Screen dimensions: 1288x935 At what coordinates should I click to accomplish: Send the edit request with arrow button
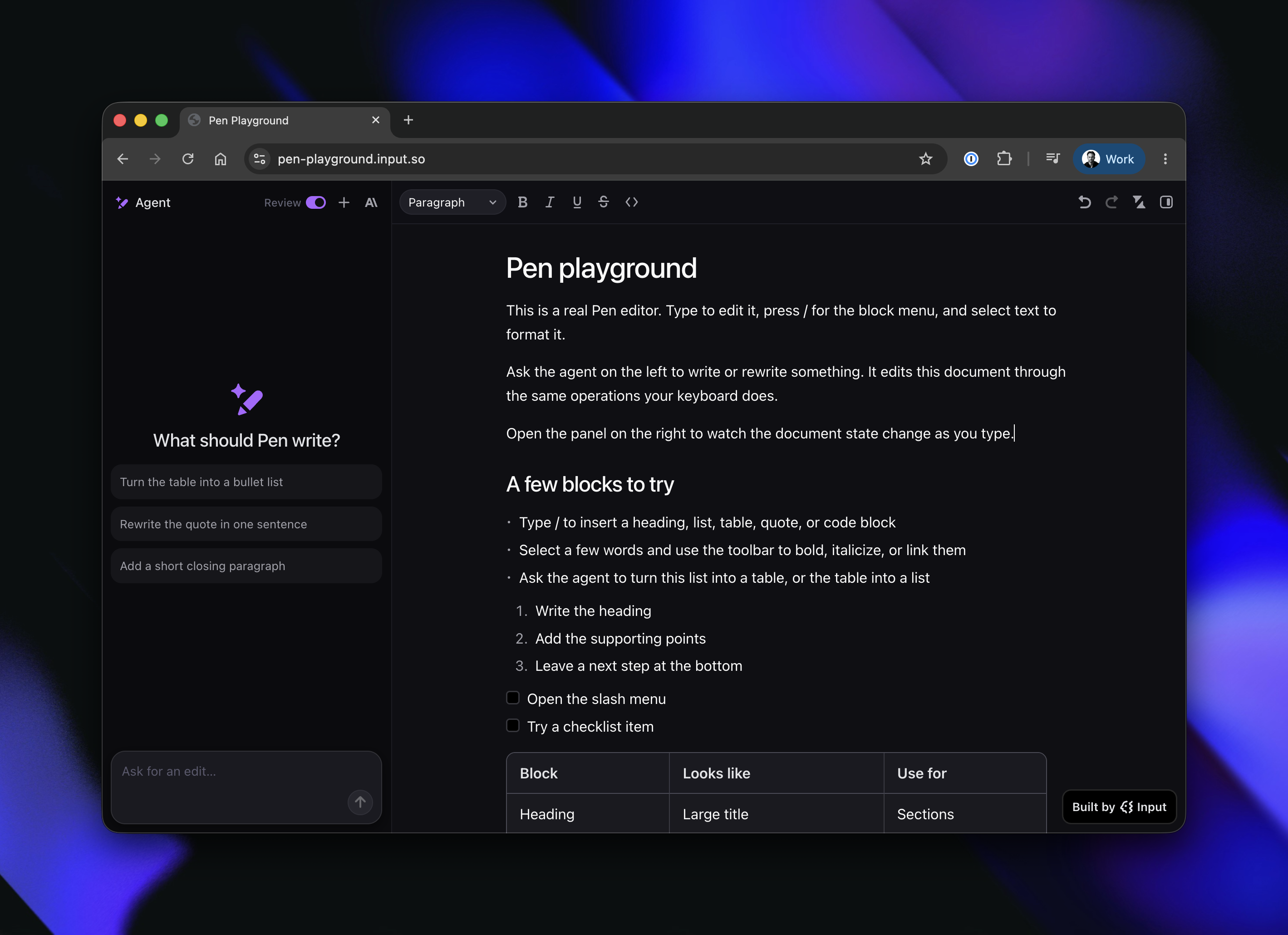360,802
